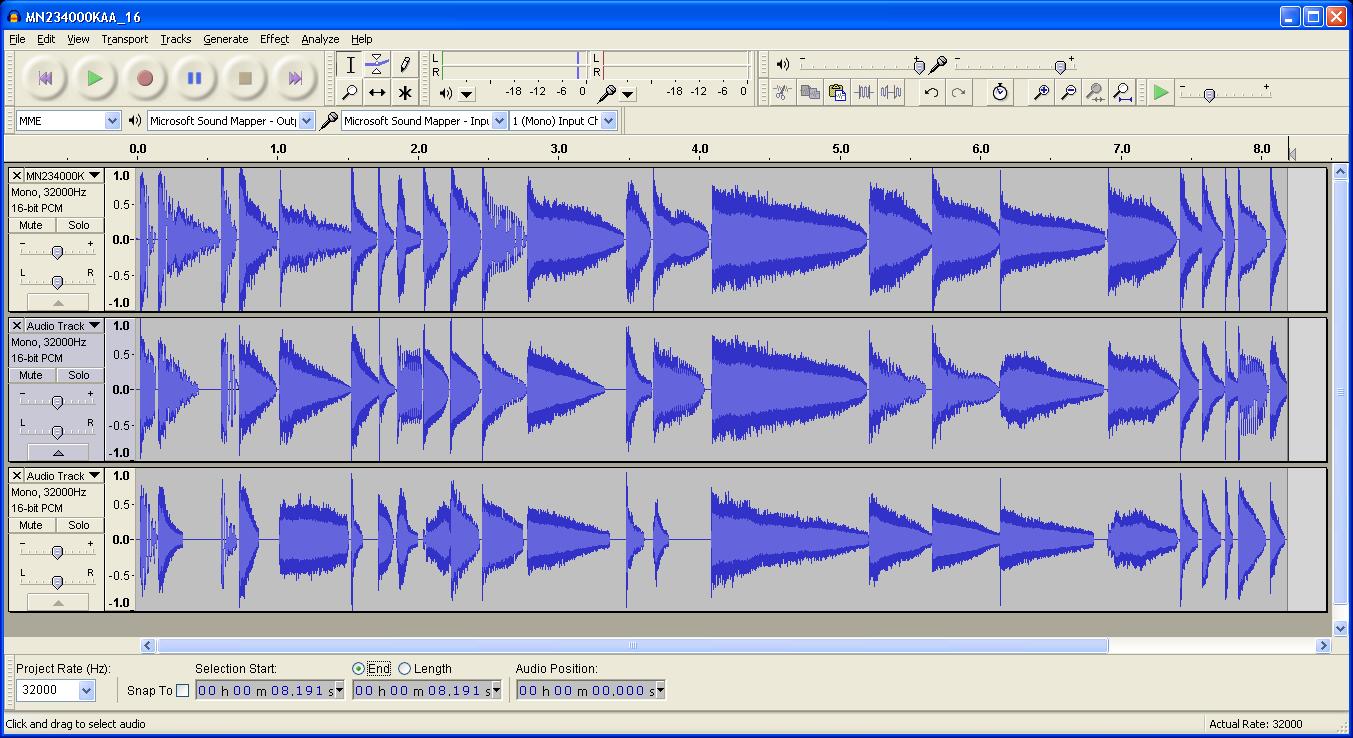Open the Generate menu
Screen dimensions: 1353x738
(226, 39)
